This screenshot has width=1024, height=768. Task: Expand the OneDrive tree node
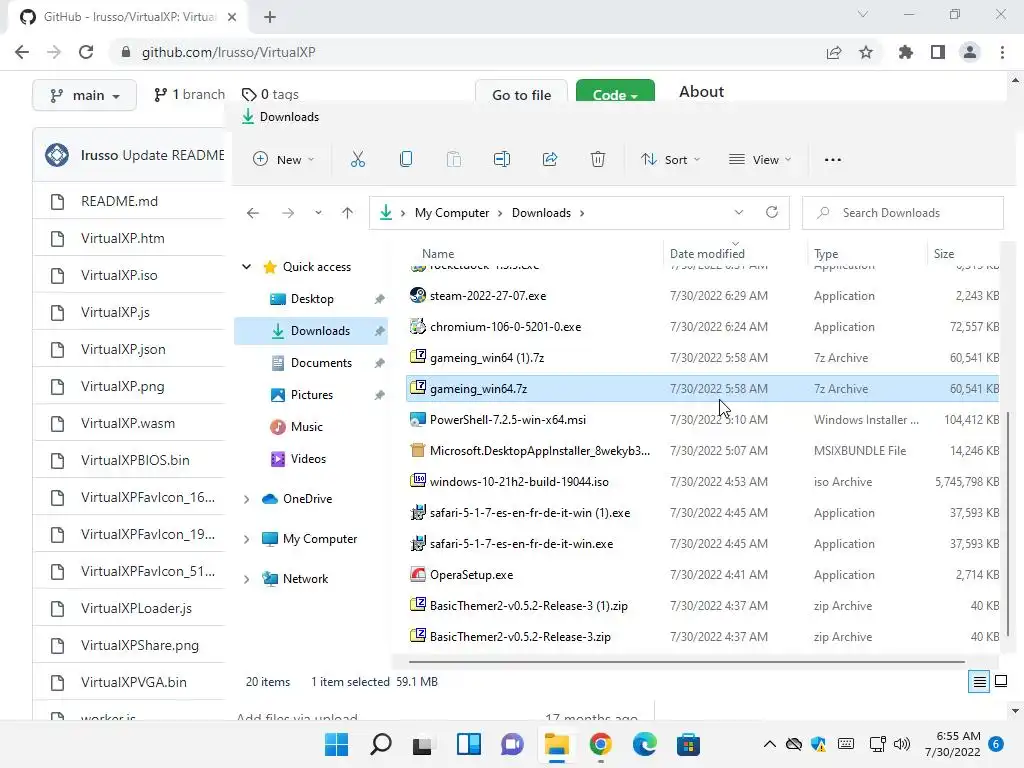[246, 499]
